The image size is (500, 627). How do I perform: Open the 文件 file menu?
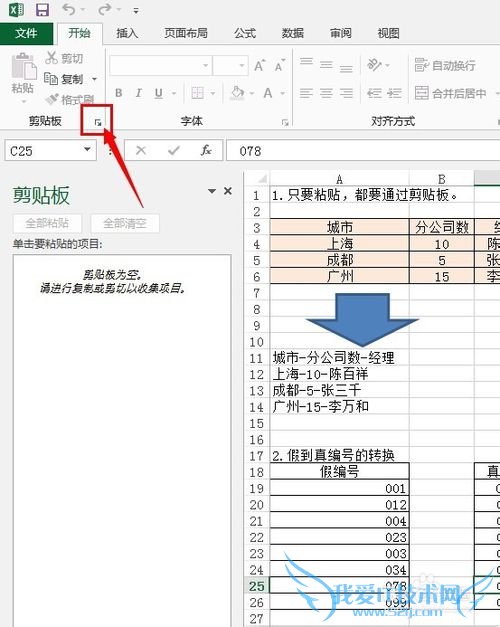tap(26, 33)
